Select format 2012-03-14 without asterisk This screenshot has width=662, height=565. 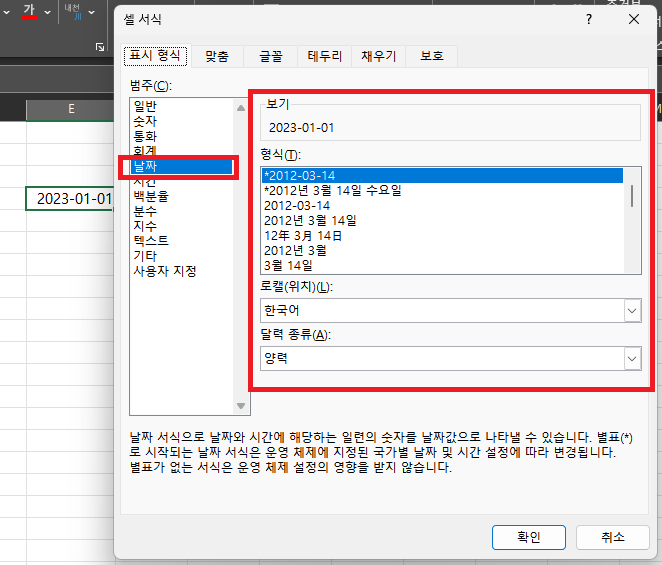point(442,206)
